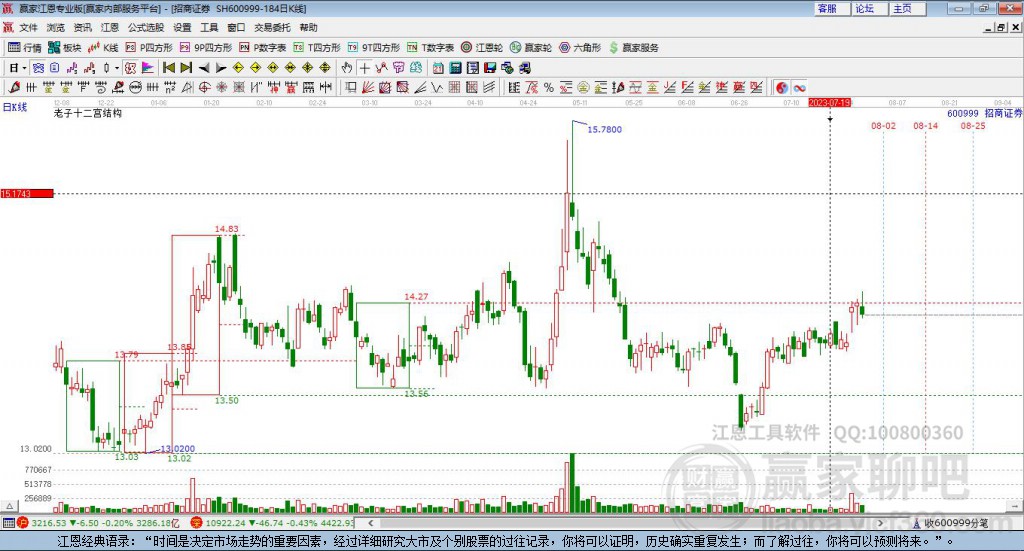The height and width of the screenshot is (551, 1024).
Task: Open the 文件 menu
Action: coord(28,27)
